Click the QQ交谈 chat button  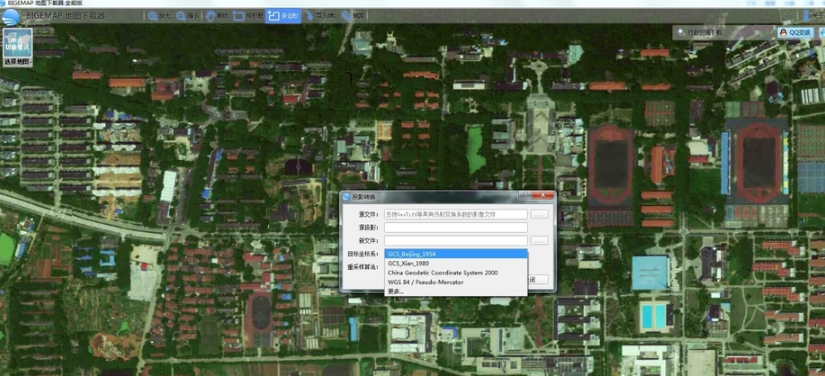coord(796,33)
